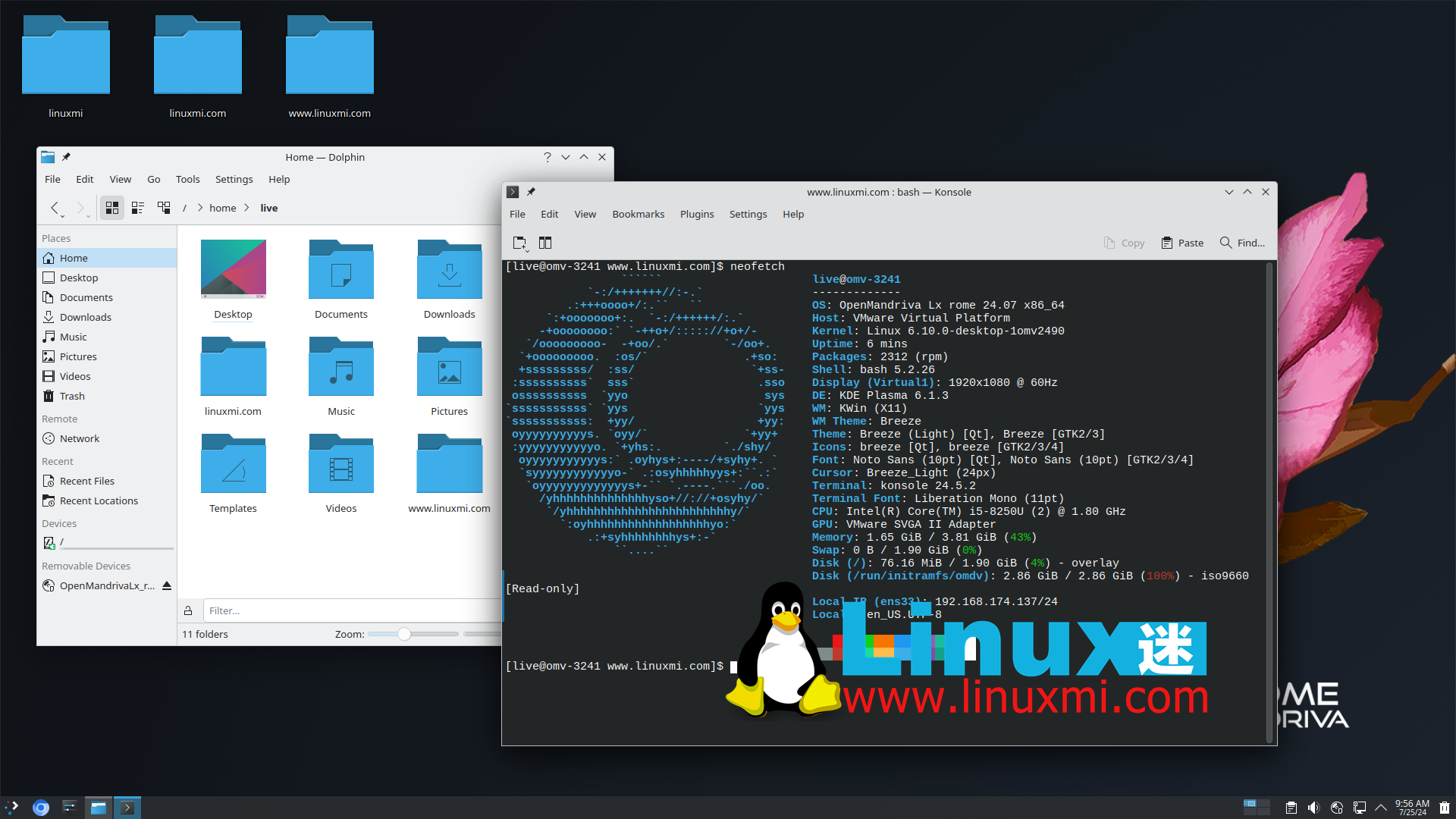Adjust the Zoom slider in Dolphin
The height and width of the screenshot is (819, 1456).
(x=413, y=634)
